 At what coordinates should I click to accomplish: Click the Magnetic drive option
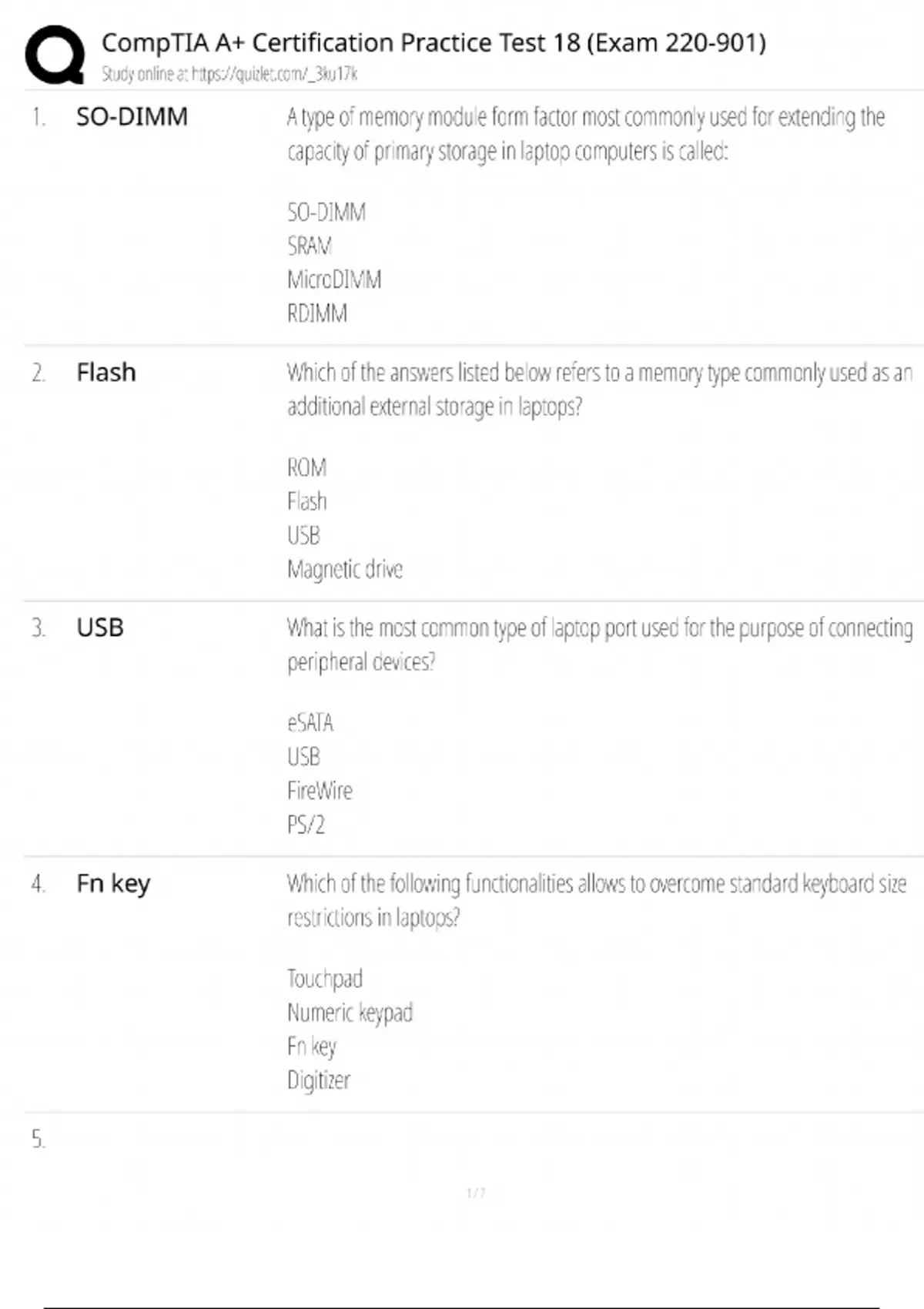click(x=345, y=569)
